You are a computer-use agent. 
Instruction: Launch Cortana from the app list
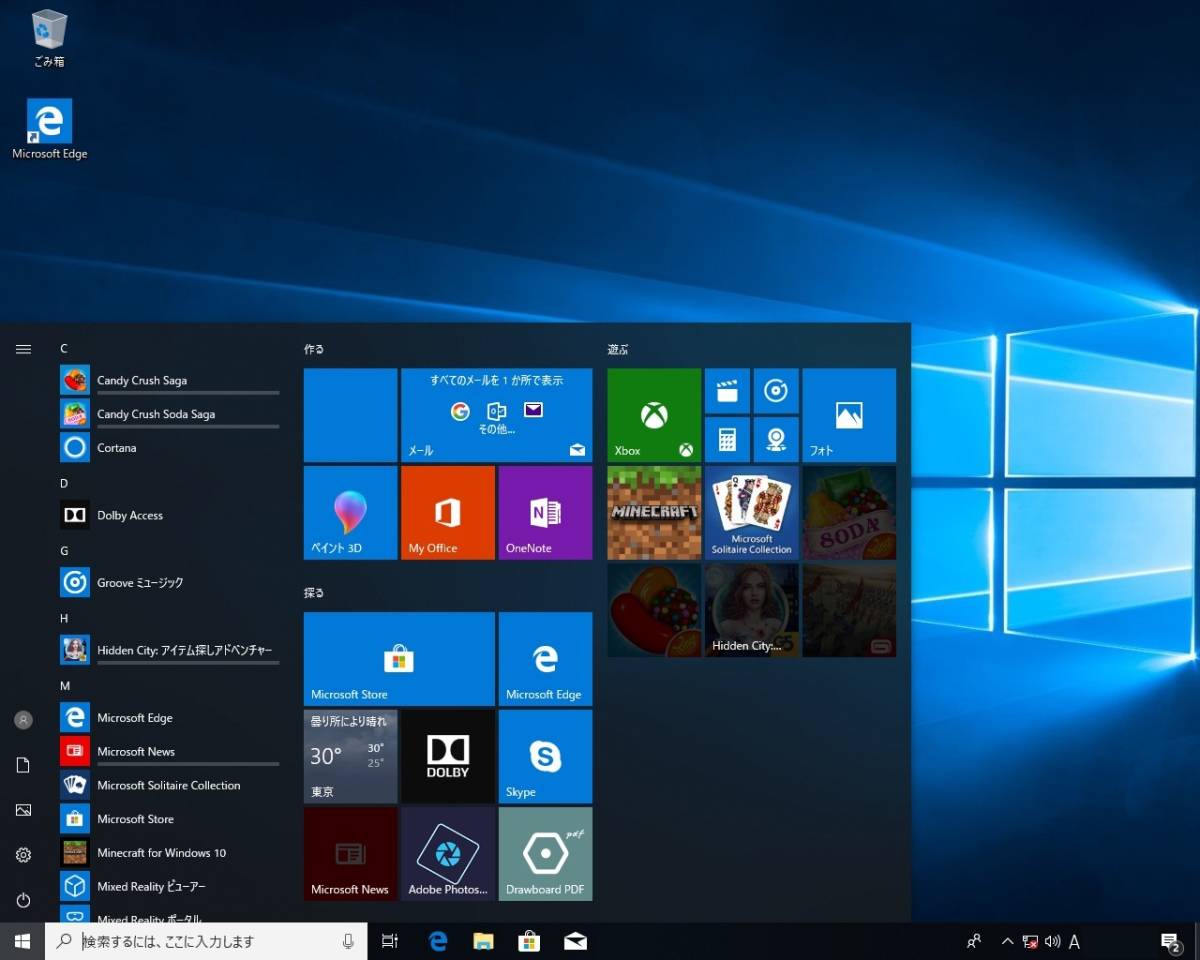pos(170,448)
